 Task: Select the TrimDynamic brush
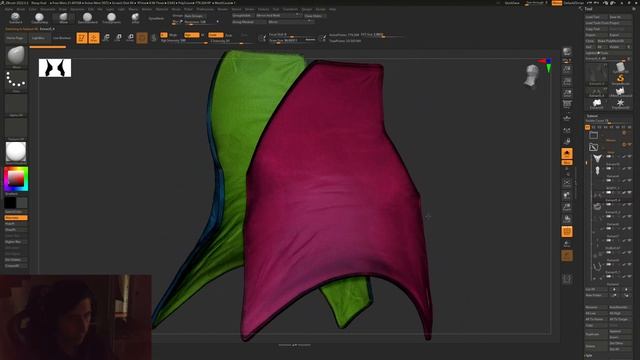111,18
